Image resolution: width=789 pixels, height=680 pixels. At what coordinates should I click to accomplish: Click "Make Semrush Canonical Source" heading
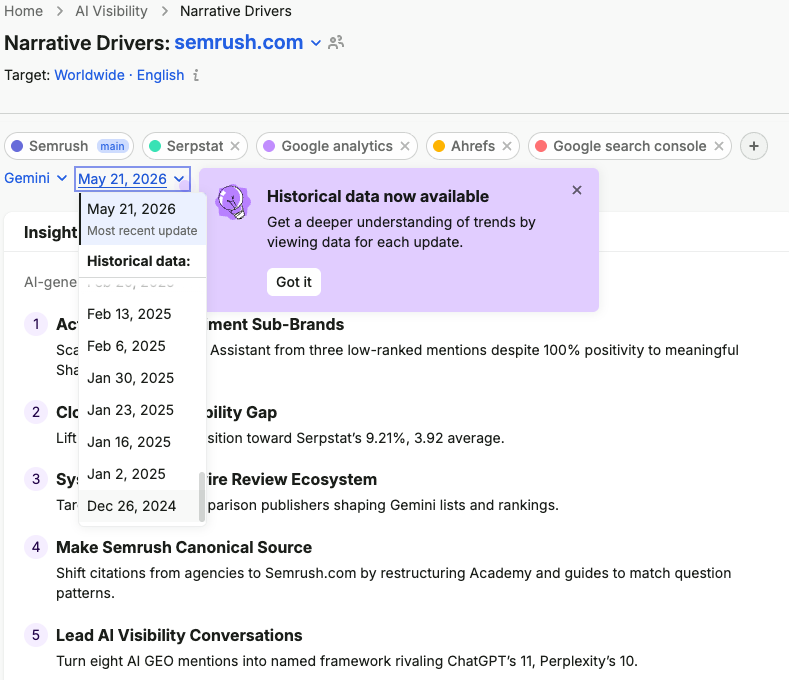tap(184, 547)
